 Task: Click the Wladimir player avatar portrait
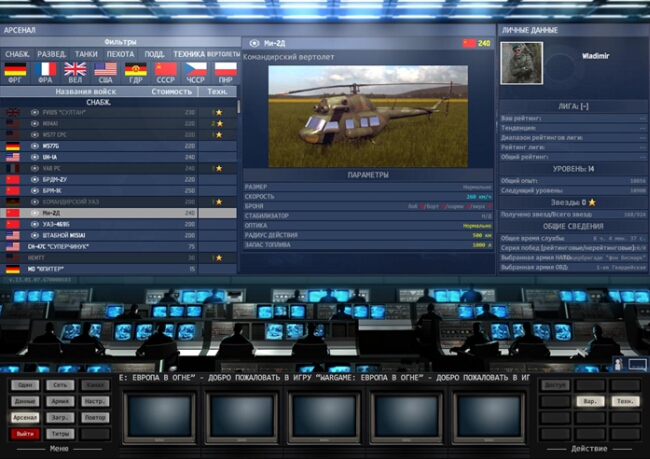coord(521,63)
